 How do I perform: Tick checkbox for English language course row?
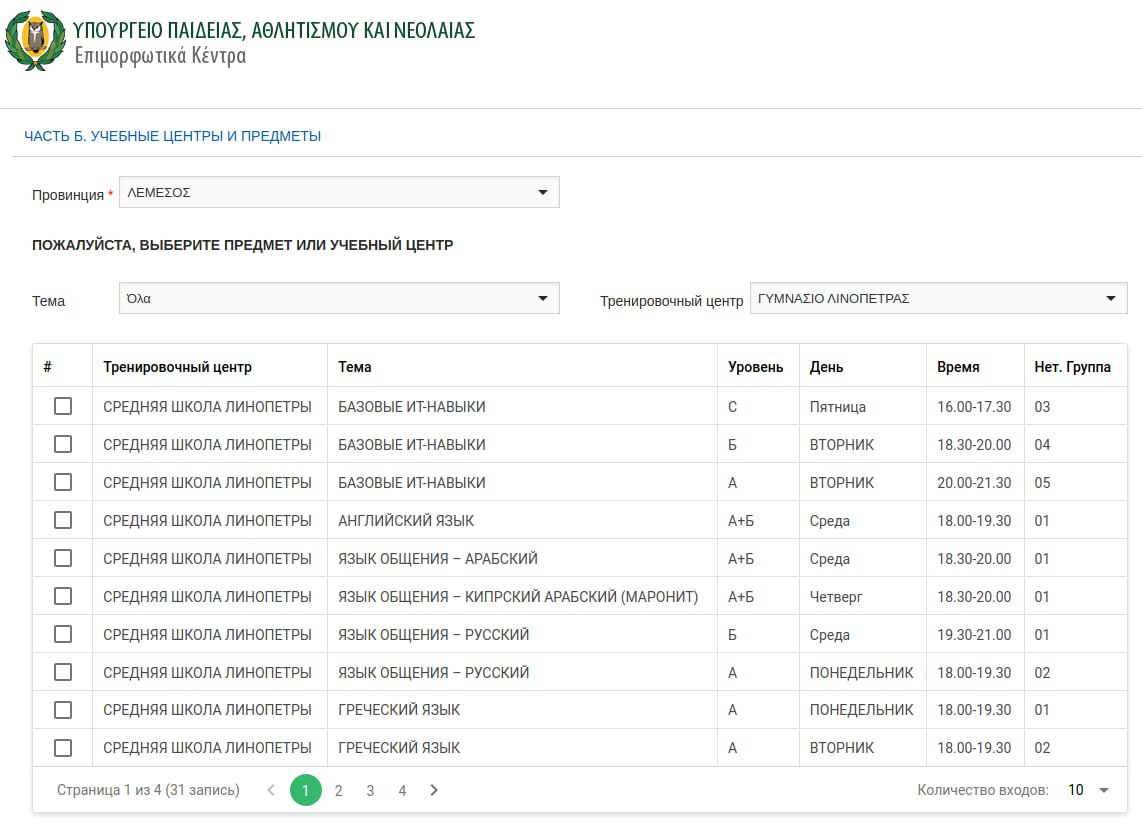(63, 520)
